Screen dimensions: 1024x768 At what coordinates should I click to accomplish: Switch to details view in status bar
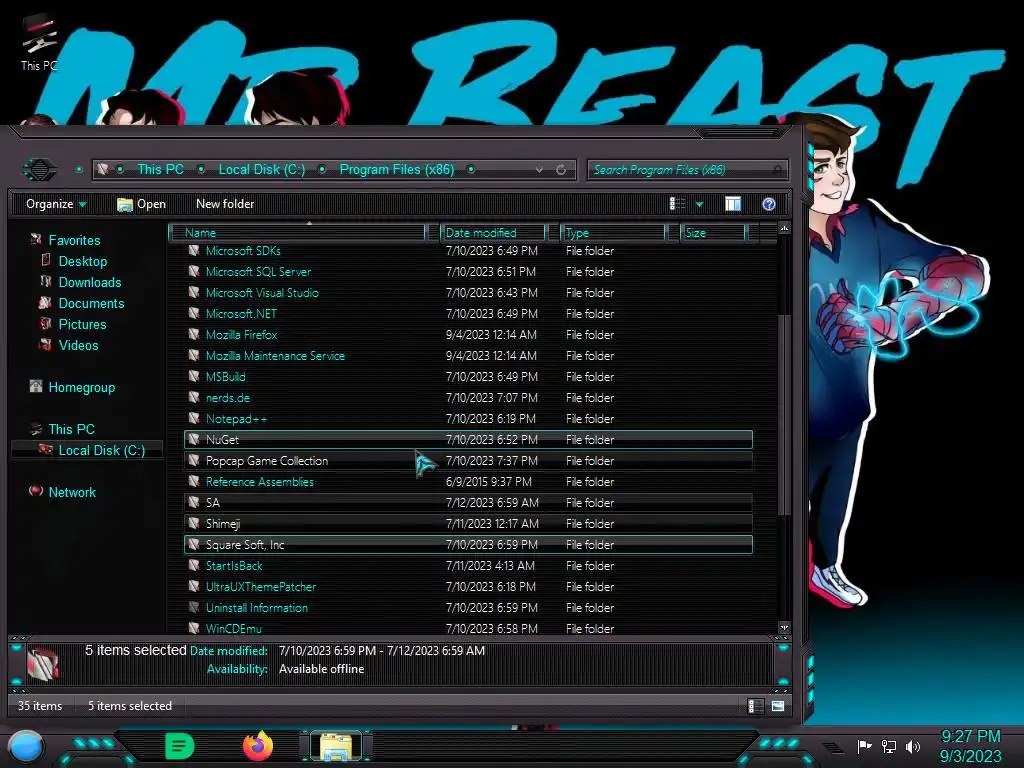(755, 706)
